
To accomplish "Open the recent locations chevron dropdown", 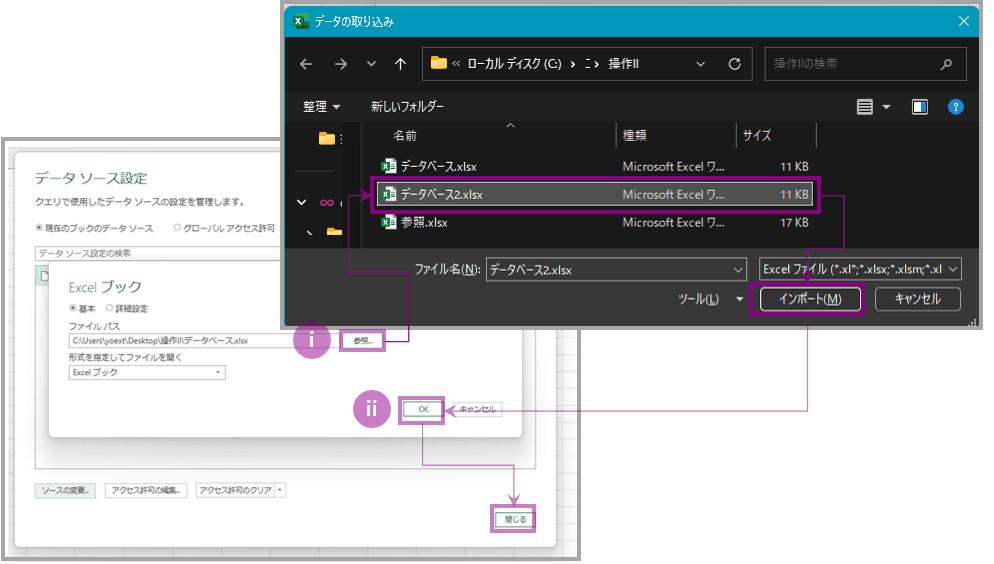I will pyautogui.click(x=372, y=64).
